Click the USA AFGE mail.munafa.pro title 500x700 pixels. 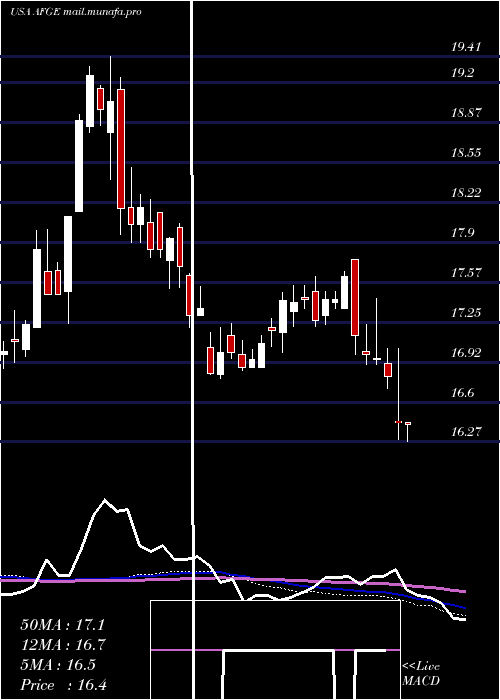tap(75, 12)
